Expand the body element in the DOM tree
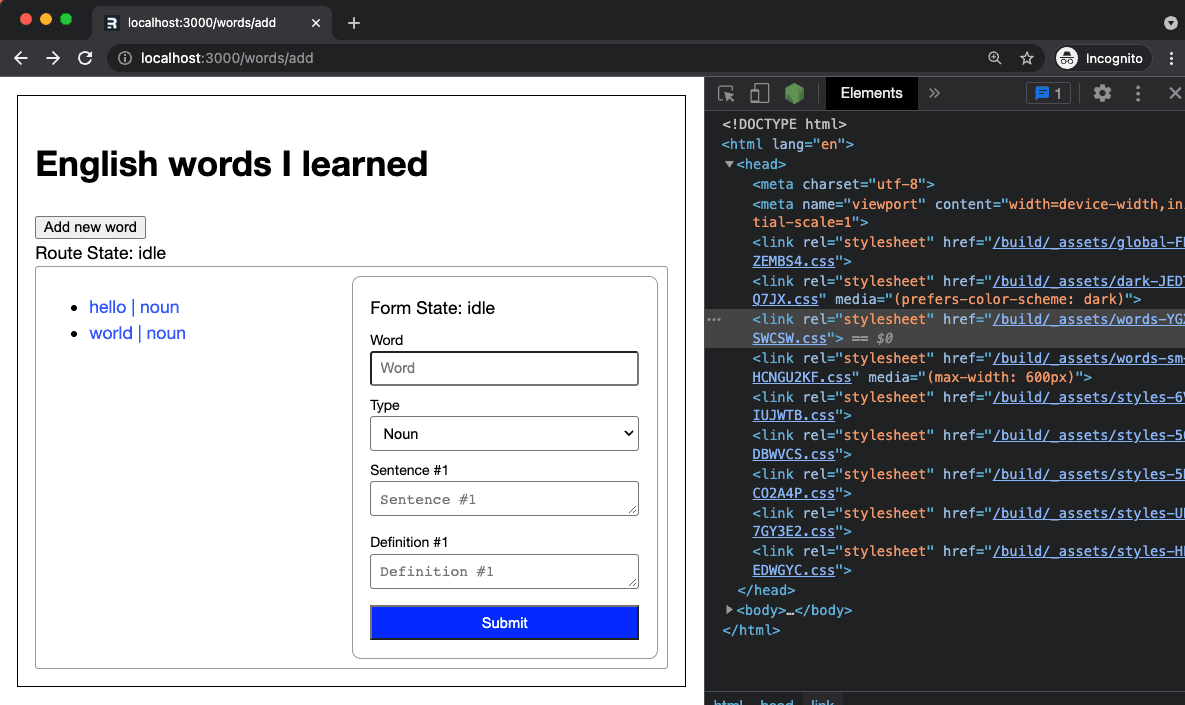1185x705 pixels. 729,609
